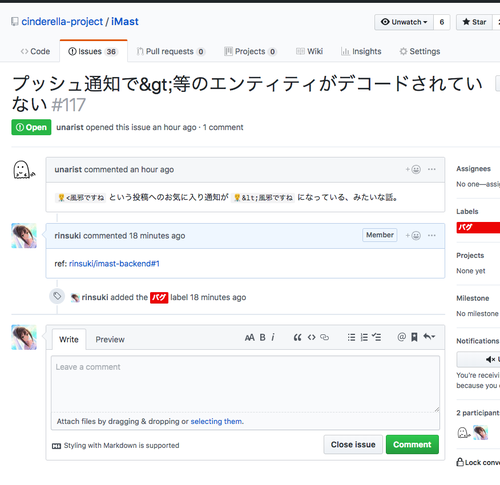Click 'selecting them' to attach files
Viewport: 500px width, 485px height.
[217, 421]
